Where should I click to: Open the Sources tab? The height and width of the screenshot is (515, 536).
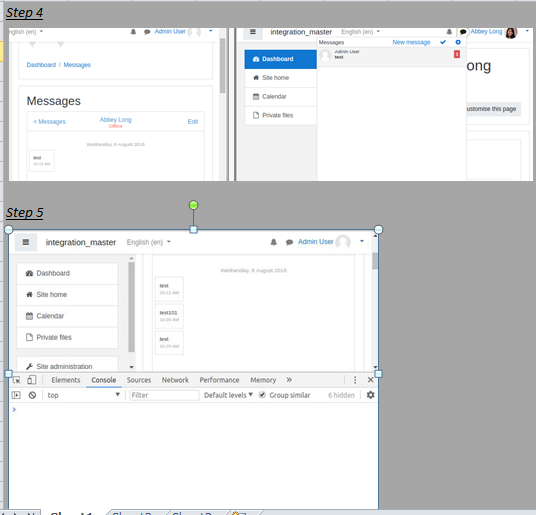(x=139, y=380)
